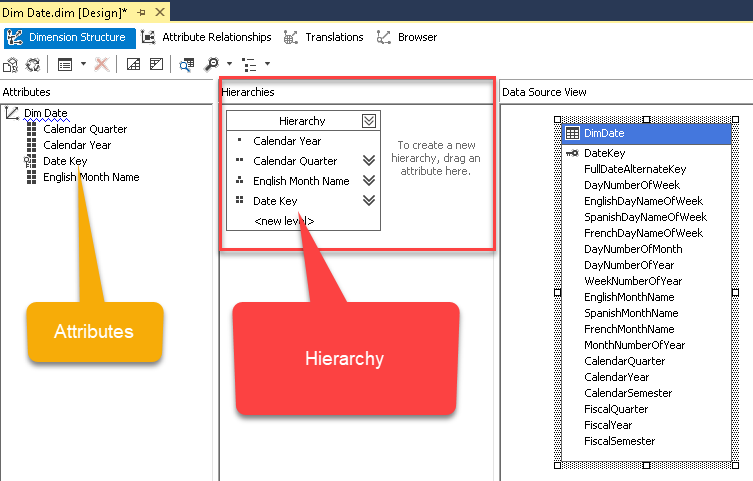Click the DimDate table header icon
Viewport: 753px width, 481px height.
(572, 133)
